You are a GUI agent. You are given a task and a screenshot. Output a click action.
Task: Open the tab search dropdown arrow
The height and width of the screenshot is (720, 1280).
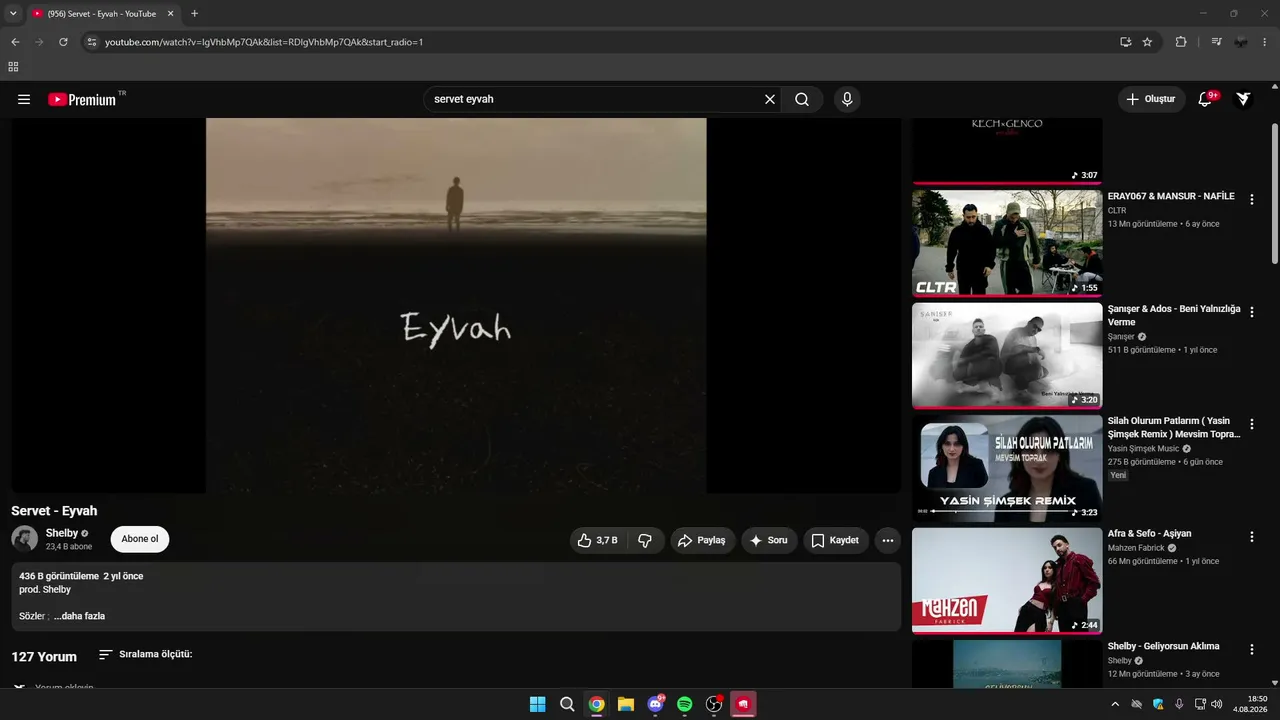point(13,14)
